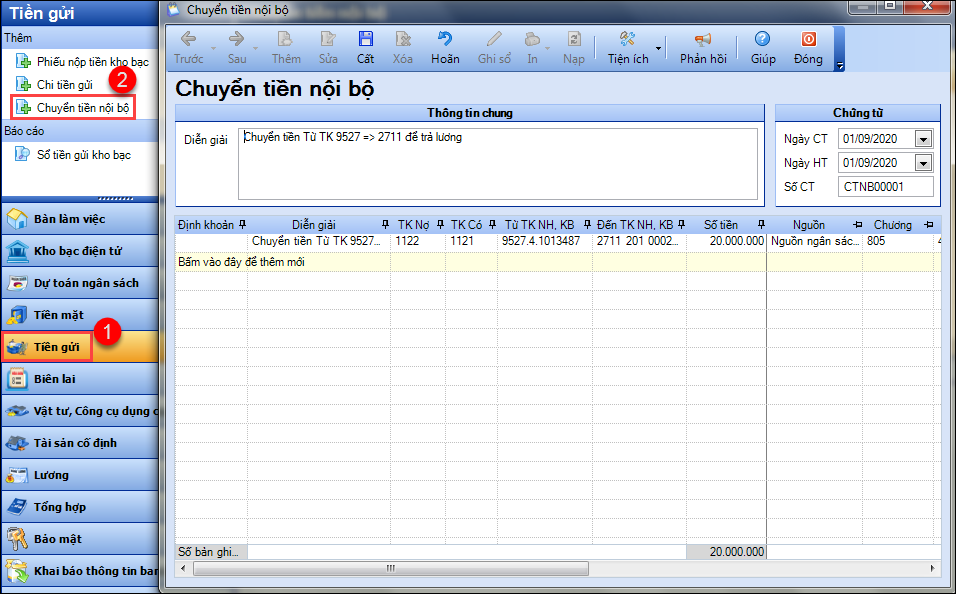Screen dimensions: 956x594
Task: Toggle pin on Định khoản column
Action: point(242,224)
